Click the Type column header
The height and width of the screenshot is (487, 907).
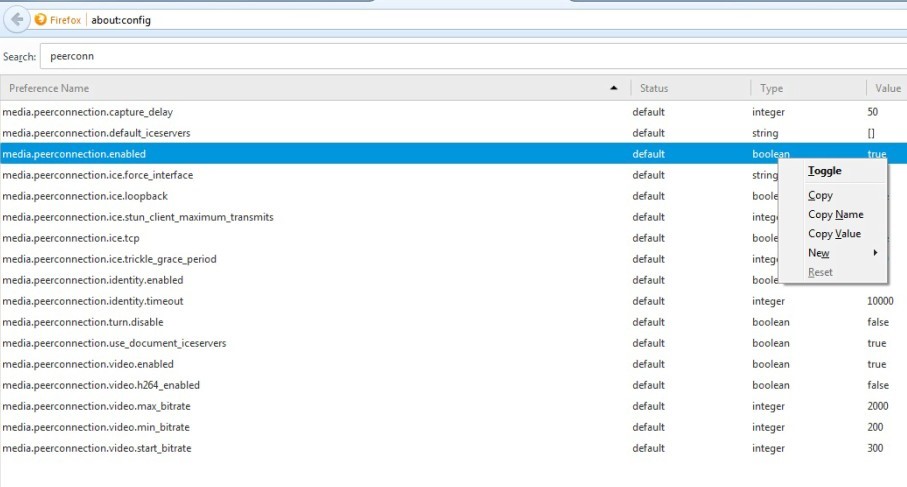(806, 89)
